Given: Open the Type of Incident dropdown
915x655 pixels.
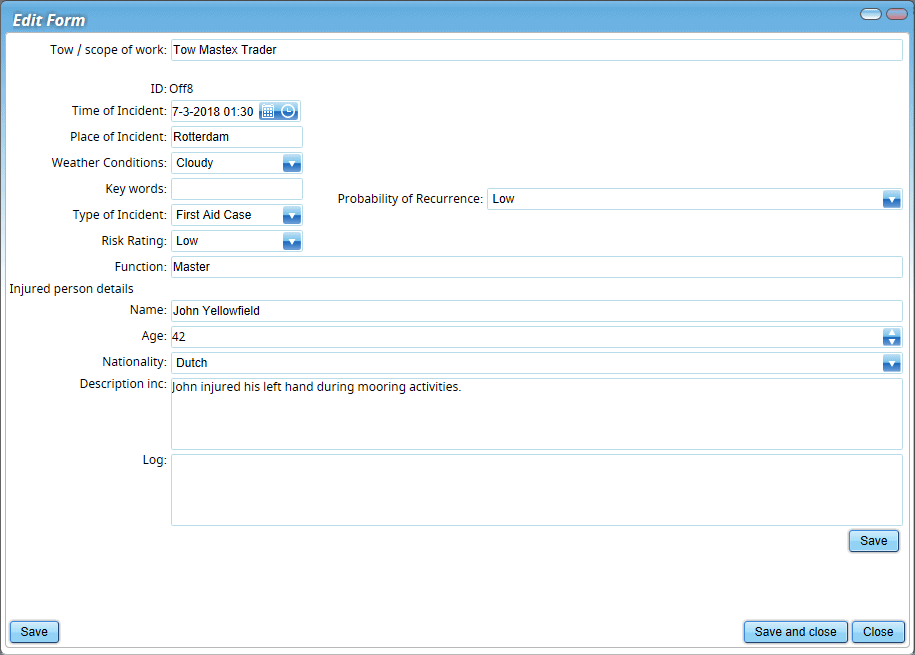Looking at the screenshot, I should [292, 215].
